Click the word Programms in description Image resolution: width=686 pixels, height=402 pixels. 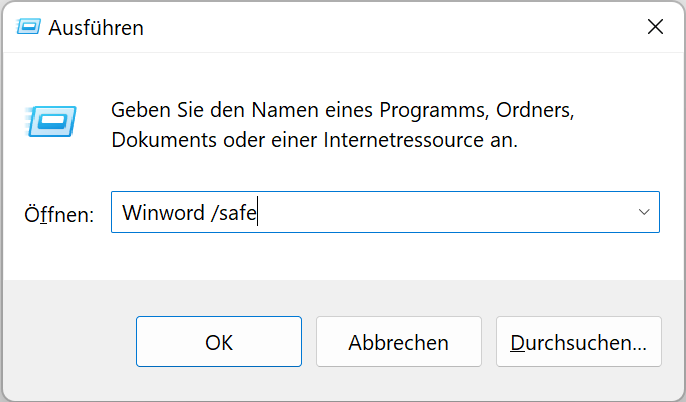click(x=434, y=110)
